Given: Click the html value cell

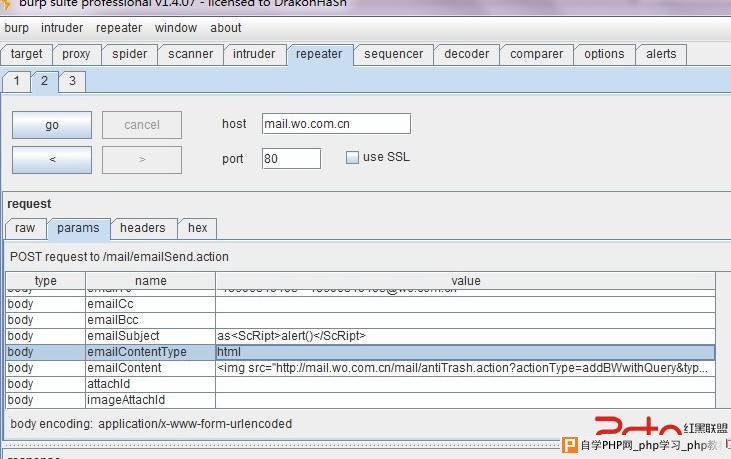Looking at the screenshot, I should click(x=465, y=352).
